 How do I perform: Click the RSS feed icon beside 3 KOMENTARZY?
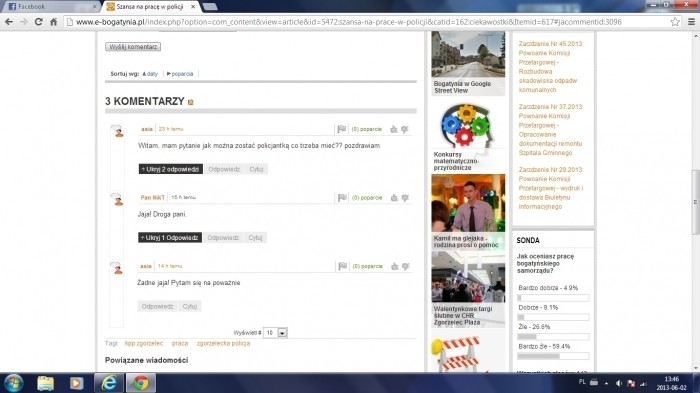191,102
